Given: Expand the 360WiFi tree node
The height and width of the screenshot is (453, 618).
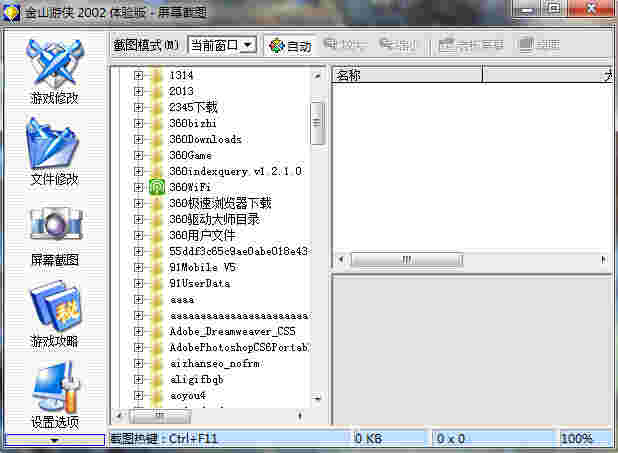Looking at the screenshot, I should point(138,187).
